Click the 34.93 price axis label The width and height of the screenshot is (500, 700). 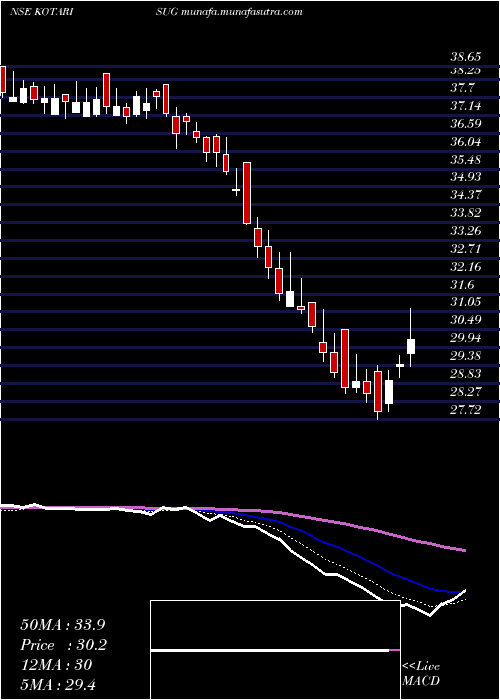[467, 177]
